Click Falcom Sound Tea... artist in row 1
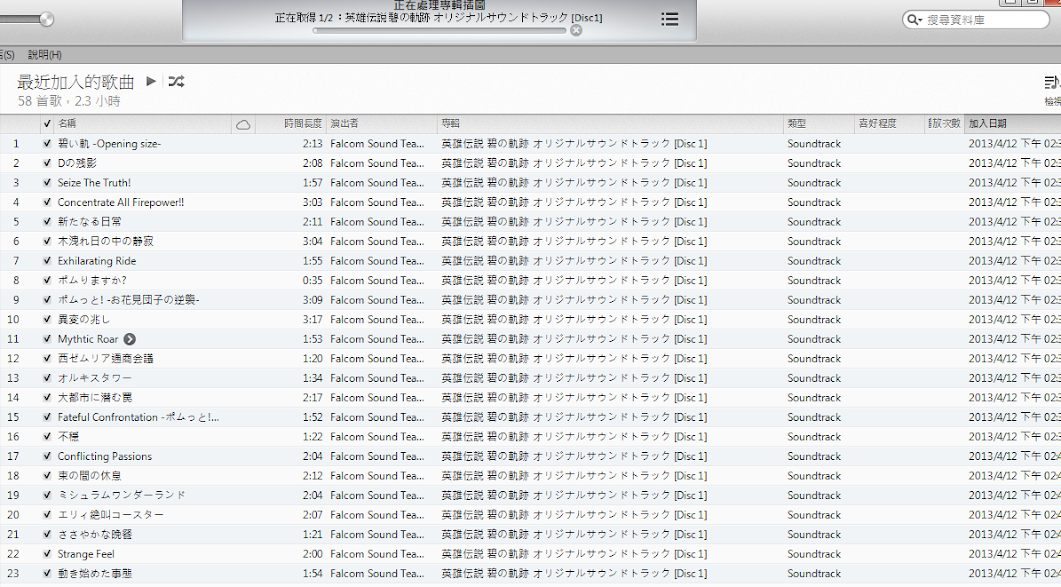Screen dimensions: 1061x587 click(x=377, y=144)
